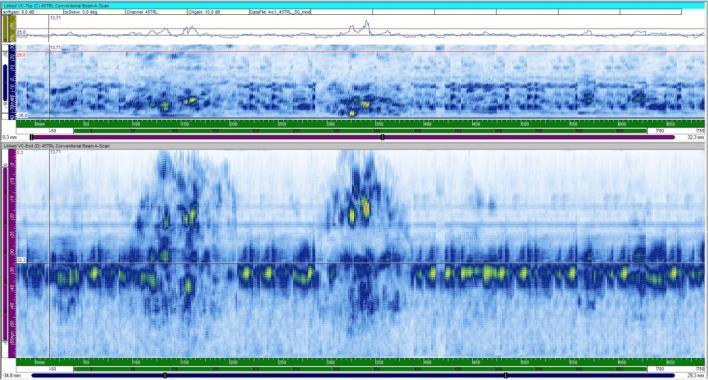Click the upper view's green zoom bar
The width and height of the screenshot is (708, 380).
360,131
